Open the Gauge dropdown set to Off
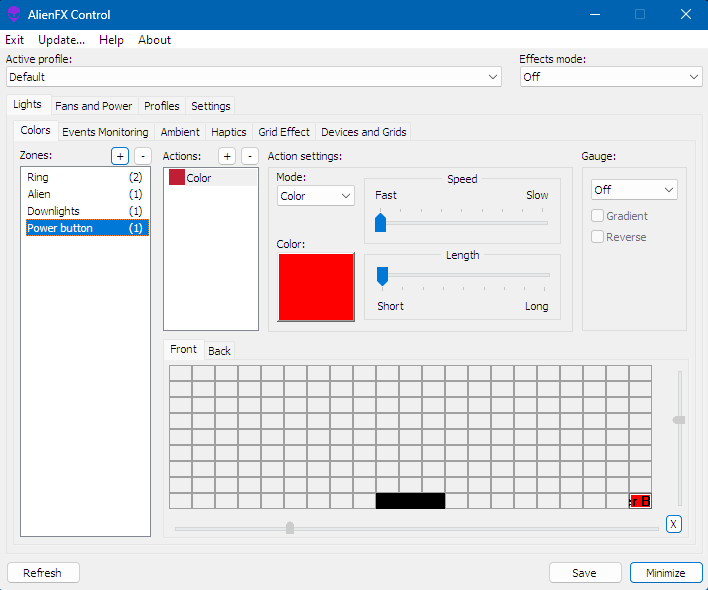The image size is (708, 590). point(634,190)
